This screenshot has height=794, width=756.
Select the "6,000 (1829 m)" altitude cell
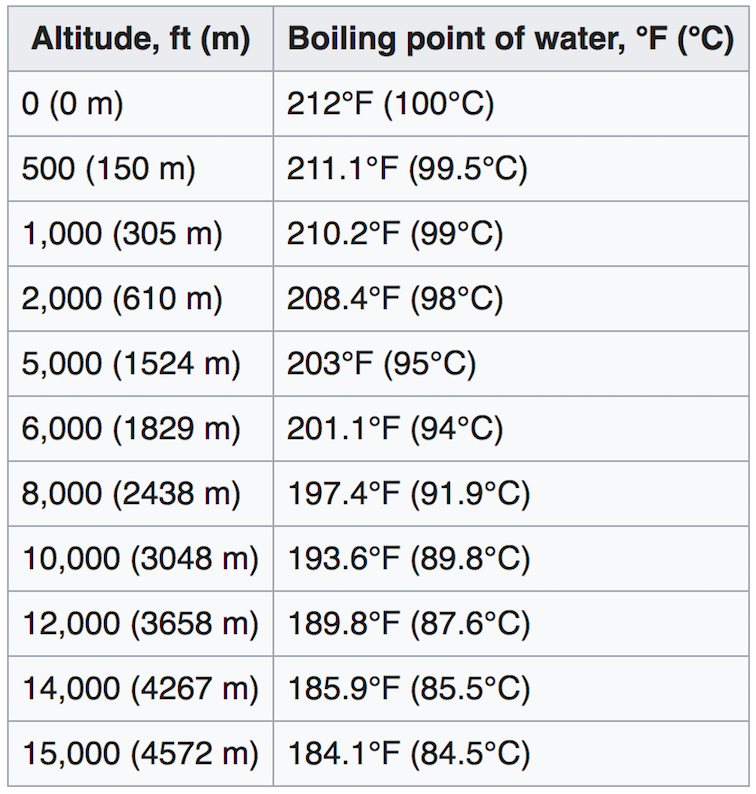(131, 429)
